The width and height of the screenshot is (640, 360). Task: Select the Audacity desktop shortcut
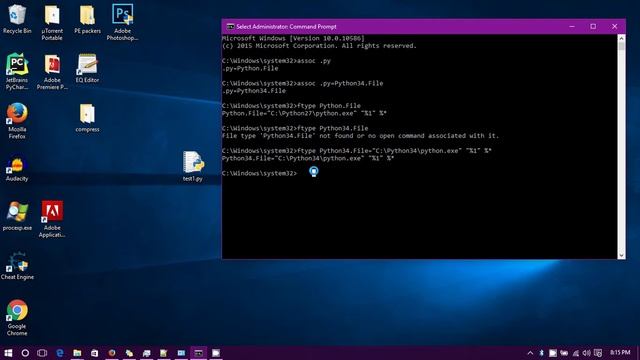click(x=17, y=169)
